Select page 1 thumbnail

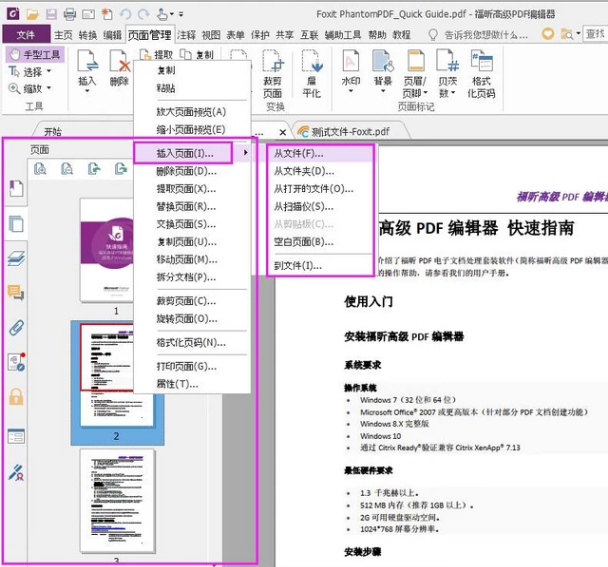pyautogui.click(x=107, y=250)
